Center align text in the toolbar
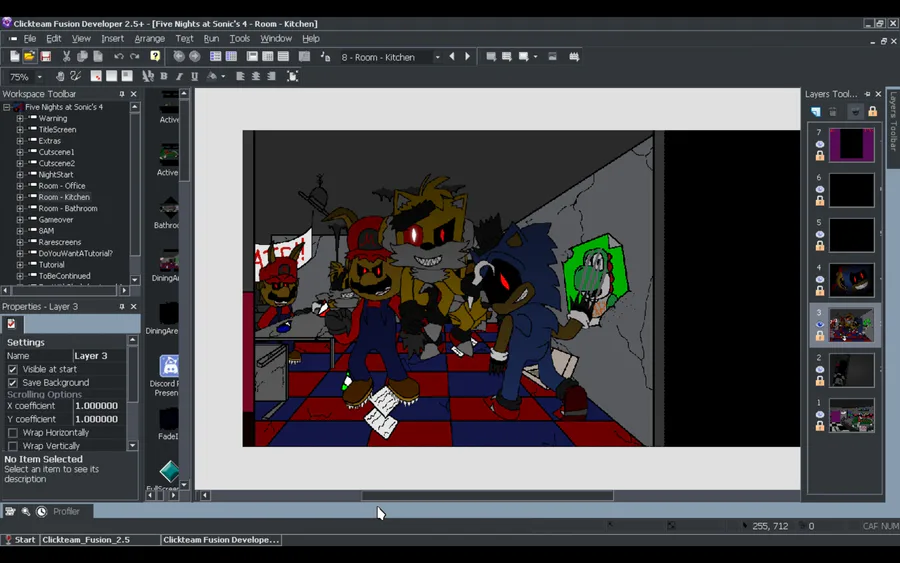Viewport: 900px width, 563px height. click(x=255, y=76)
